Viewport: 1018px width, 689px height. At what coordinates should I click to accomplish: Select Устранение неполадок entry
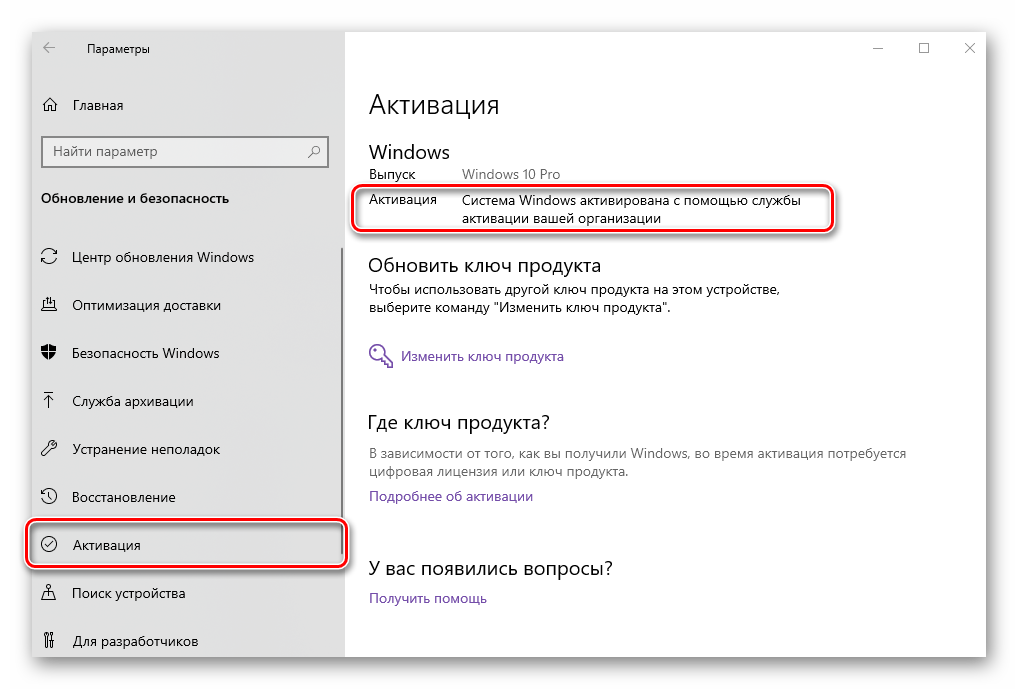187,449
